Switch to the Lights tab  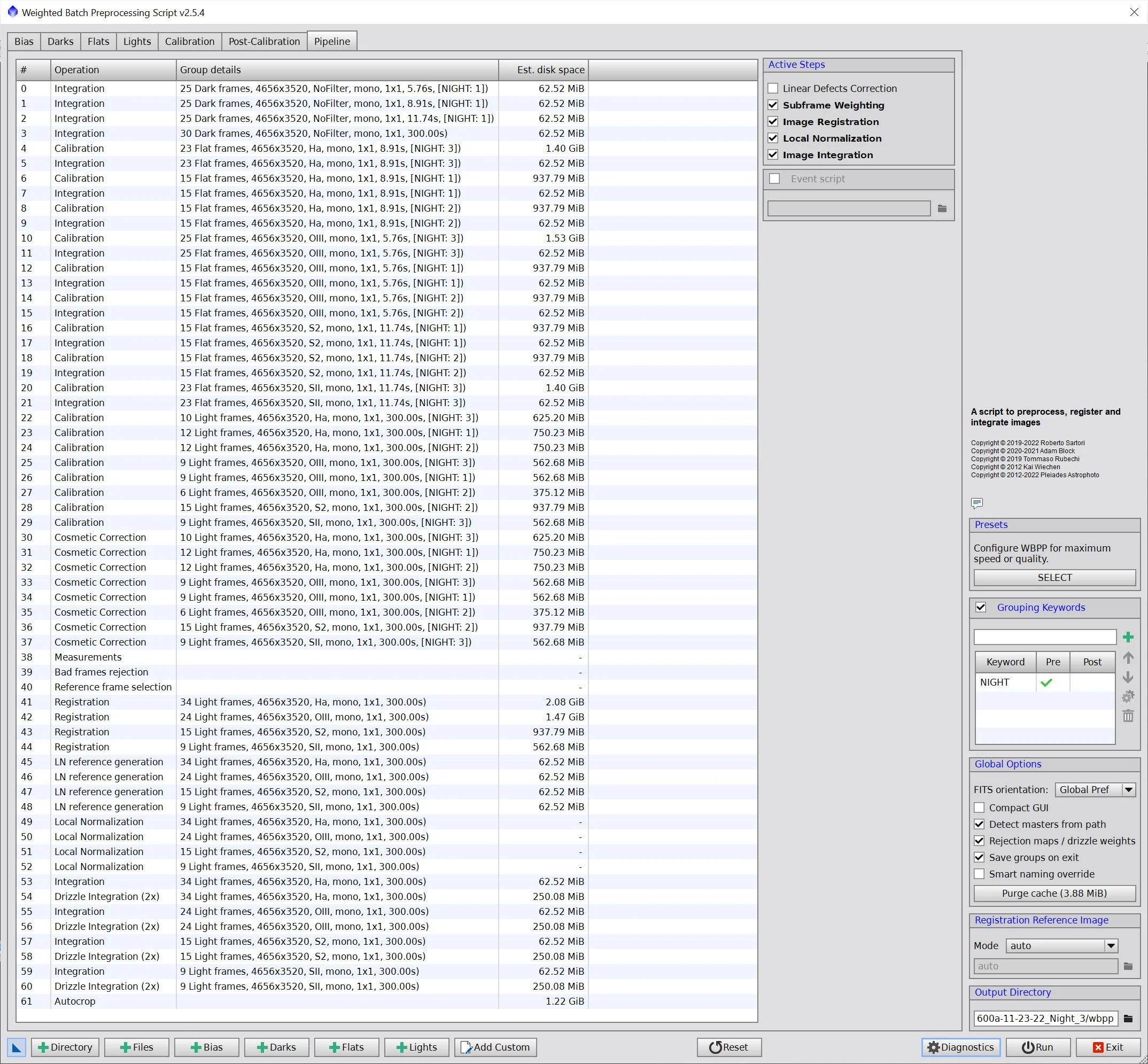(137, 42)
